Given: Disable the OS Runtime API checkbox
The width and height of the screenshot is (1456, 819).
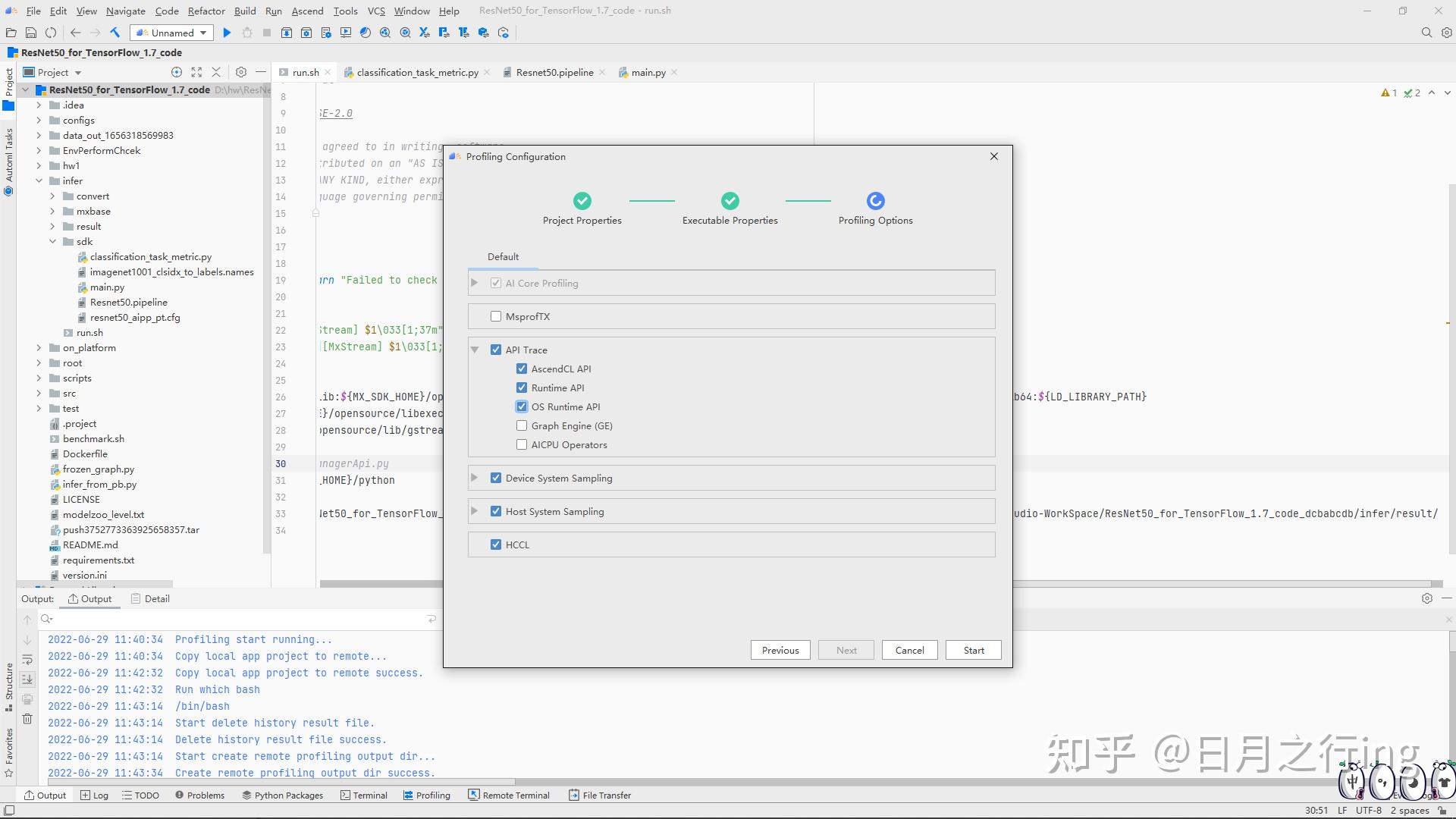Looking at the screenshot, I should point(521,406).
